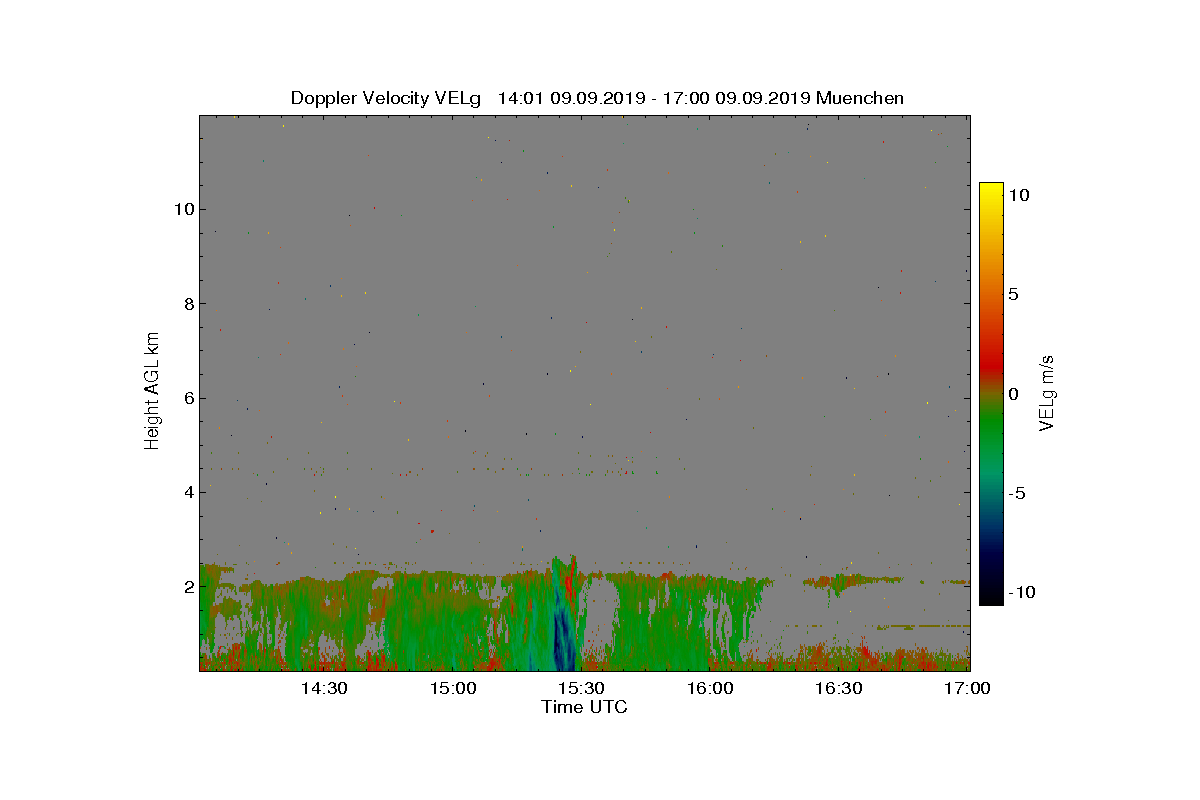Click the '14:30' time tick label
Image resolution: width=1200 pixels, height=800 pixels.
[x=324, y=689]
